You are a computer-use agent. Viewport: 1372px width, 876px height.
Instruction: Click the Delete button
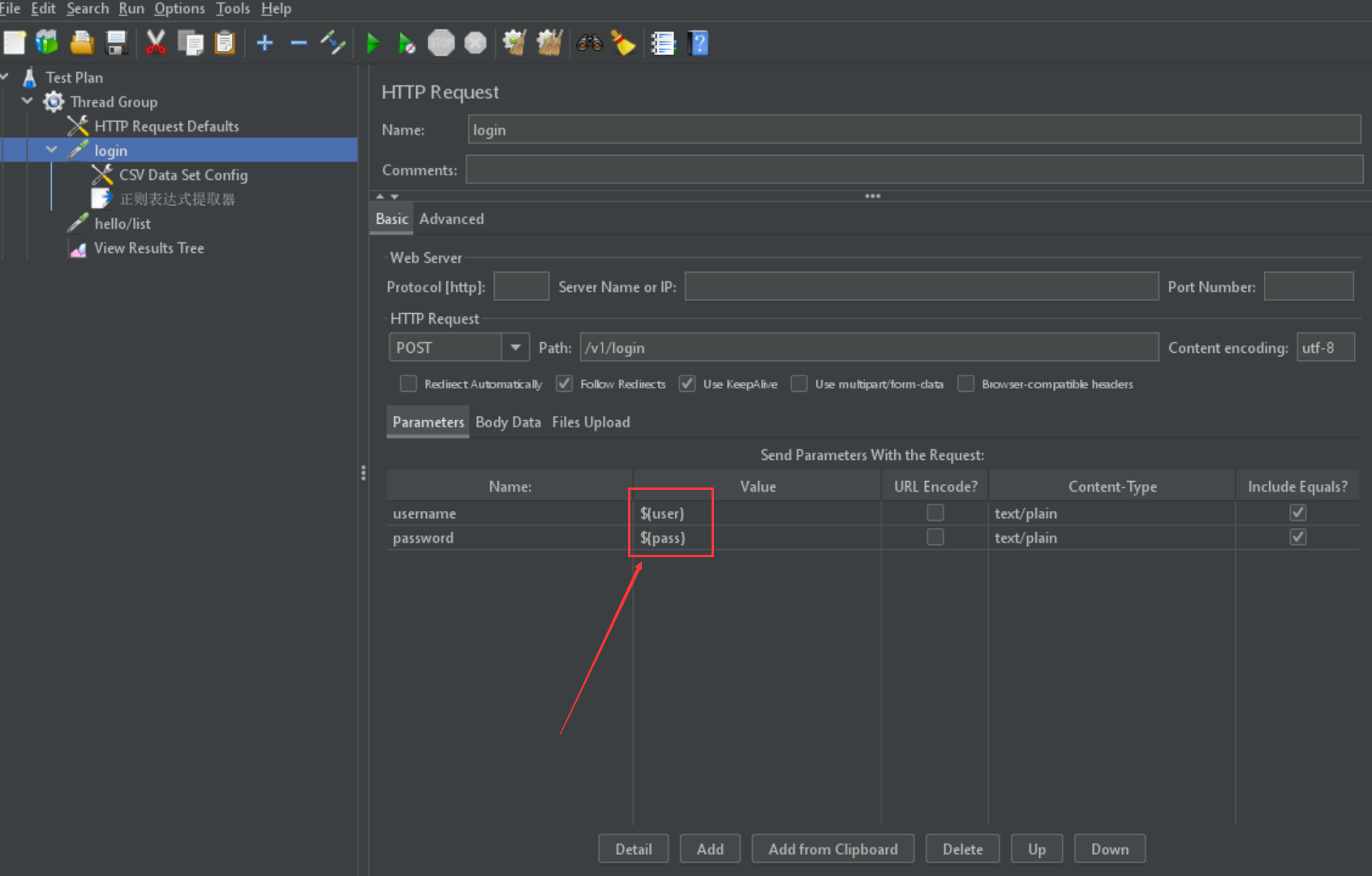[963, 848]
